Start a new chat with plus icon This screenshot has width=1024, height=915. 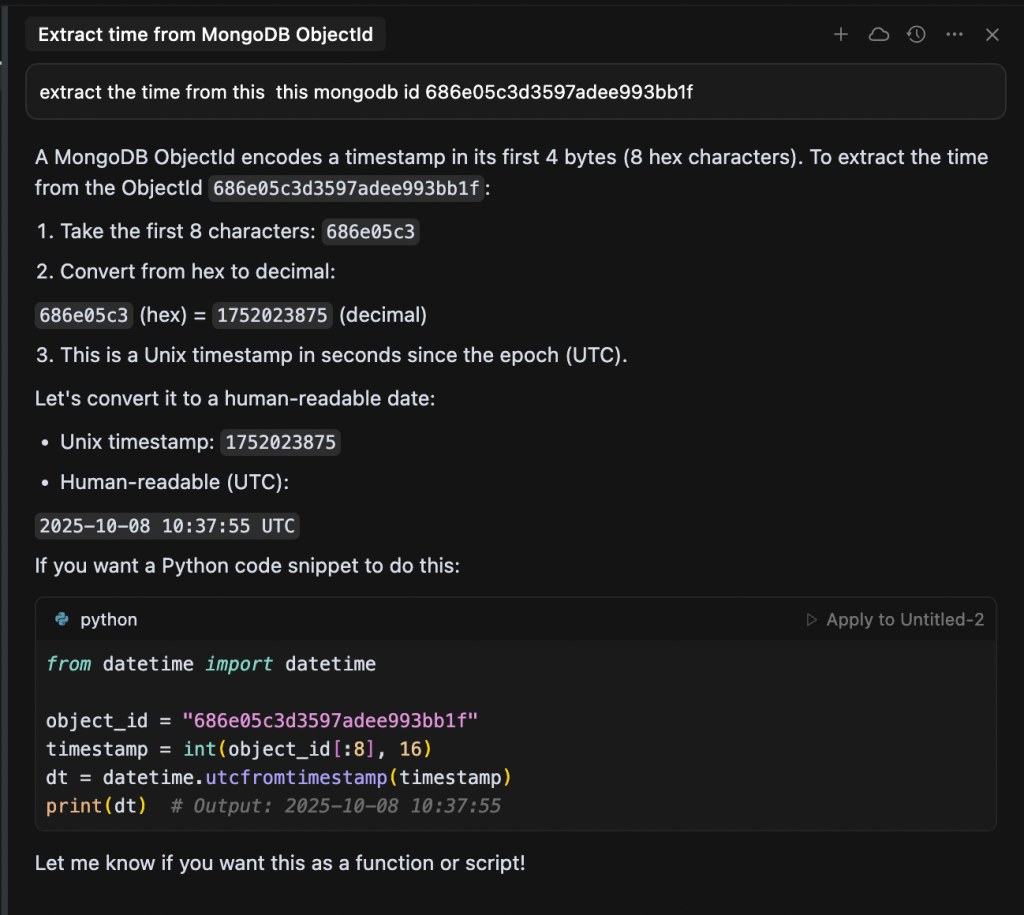click(x=841, y=35)
